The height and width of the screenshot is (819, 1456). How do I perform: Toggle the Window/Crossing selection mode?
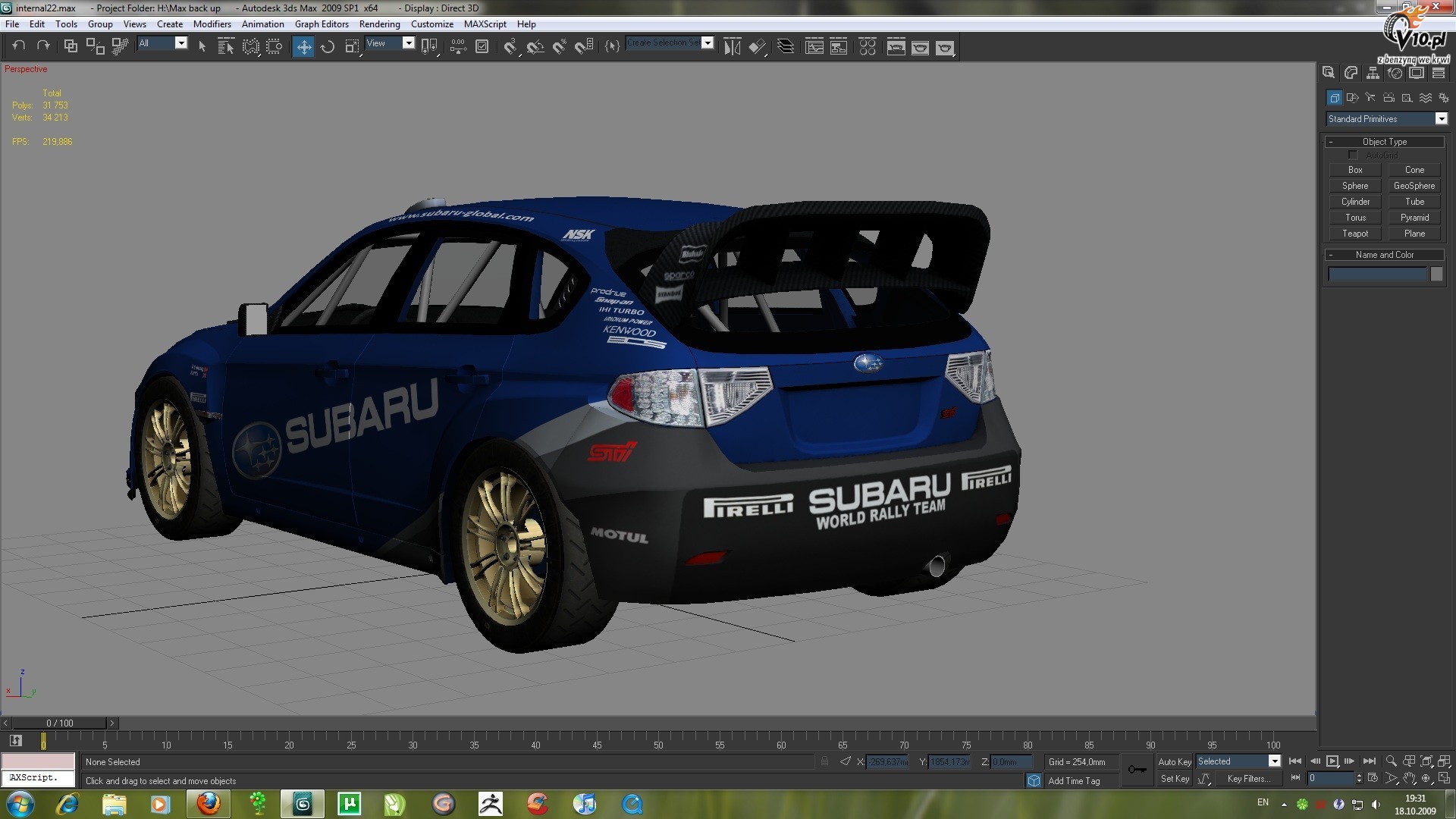275,46
